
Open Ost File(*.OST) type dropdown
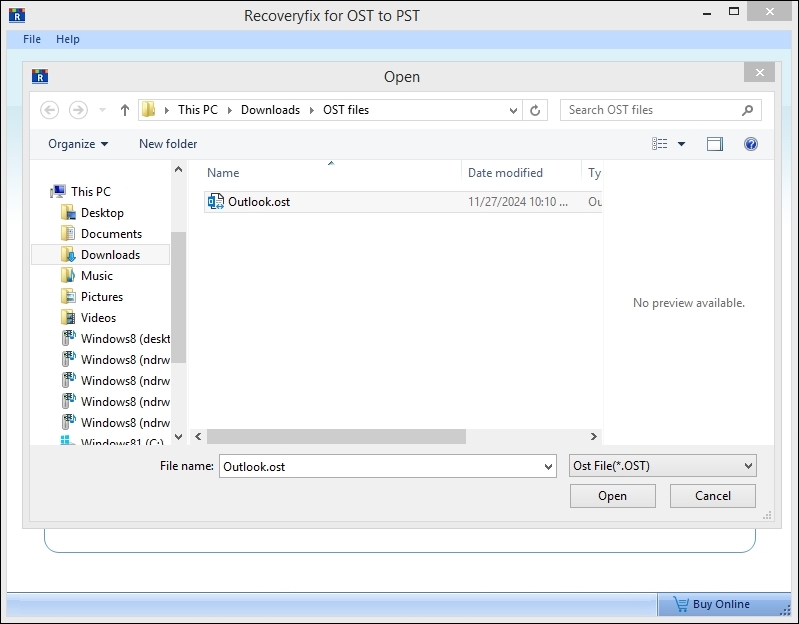click(662, 466)
